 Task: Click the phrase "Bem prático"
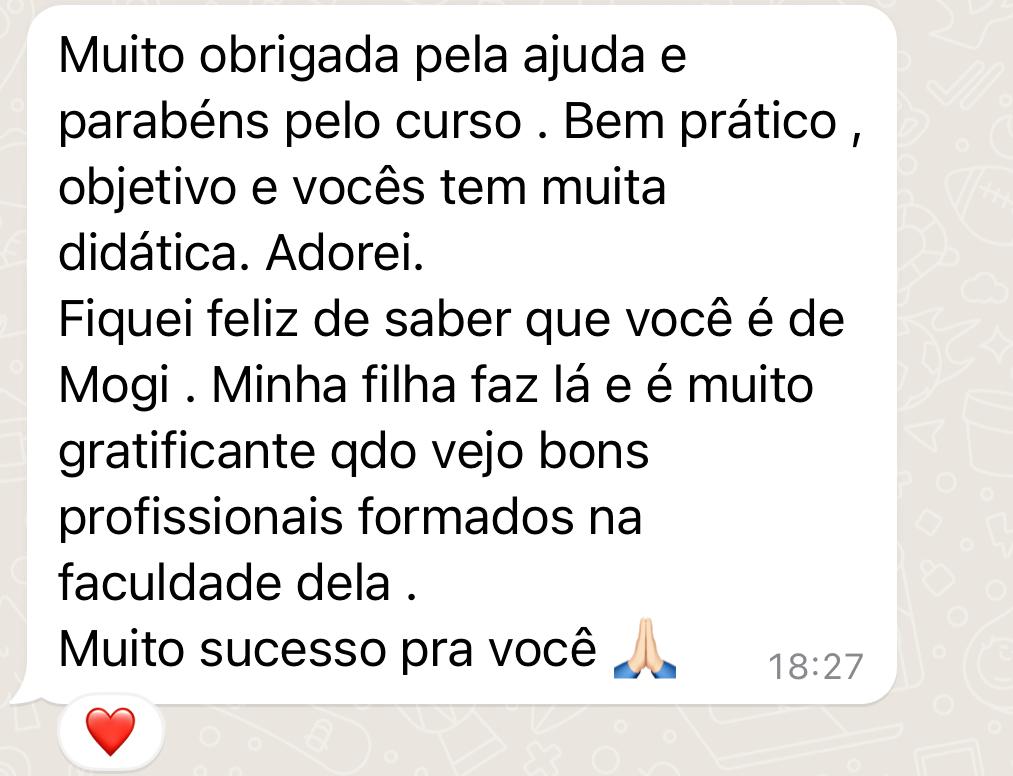[700, 122]
